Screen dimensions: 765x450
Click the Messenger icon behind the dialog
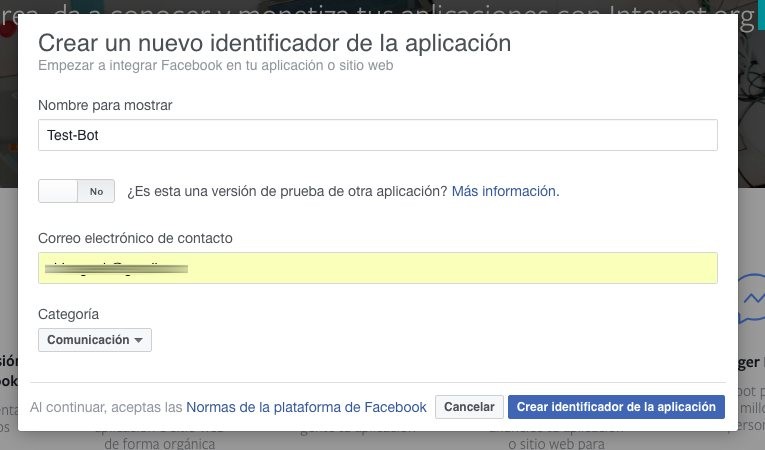pyautogui.click(x=751, y=299)
